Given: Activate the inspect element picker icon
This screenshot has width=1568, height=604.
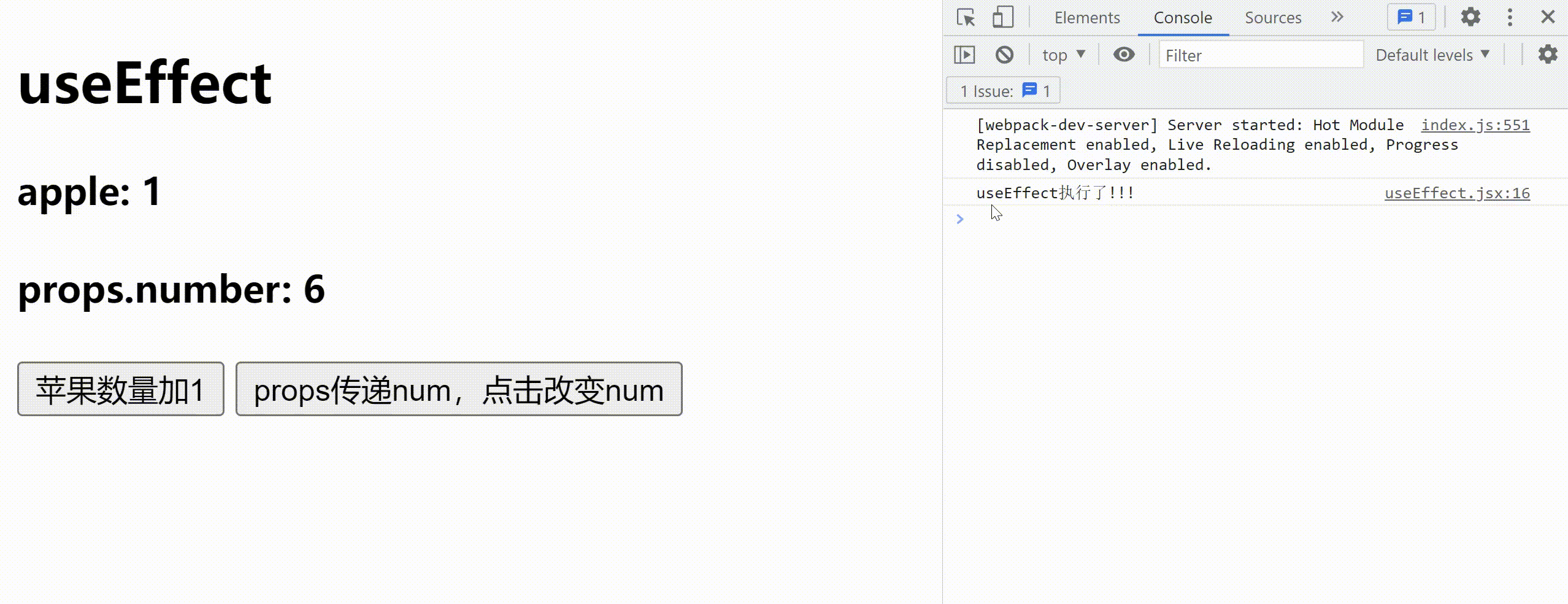Looking at the screenshot, I should (x=966, y=18).
